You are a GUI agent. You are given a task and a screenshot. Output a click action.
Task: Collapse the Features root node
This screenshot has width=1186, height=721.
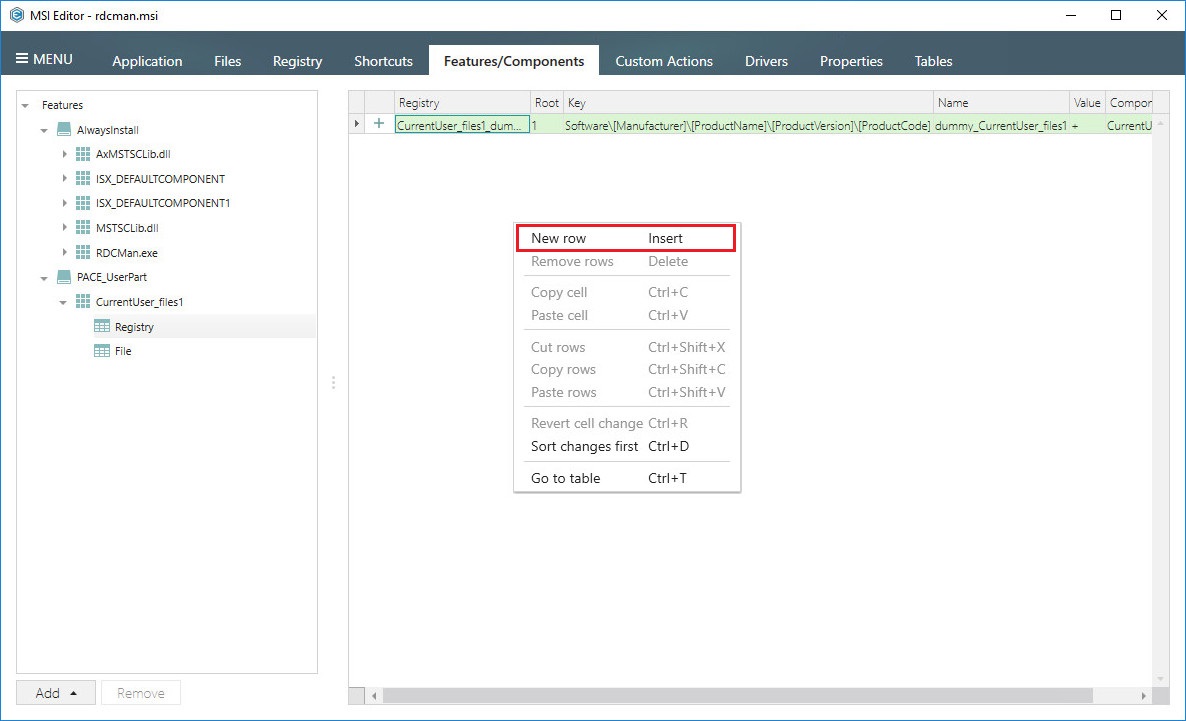[25, 105]
